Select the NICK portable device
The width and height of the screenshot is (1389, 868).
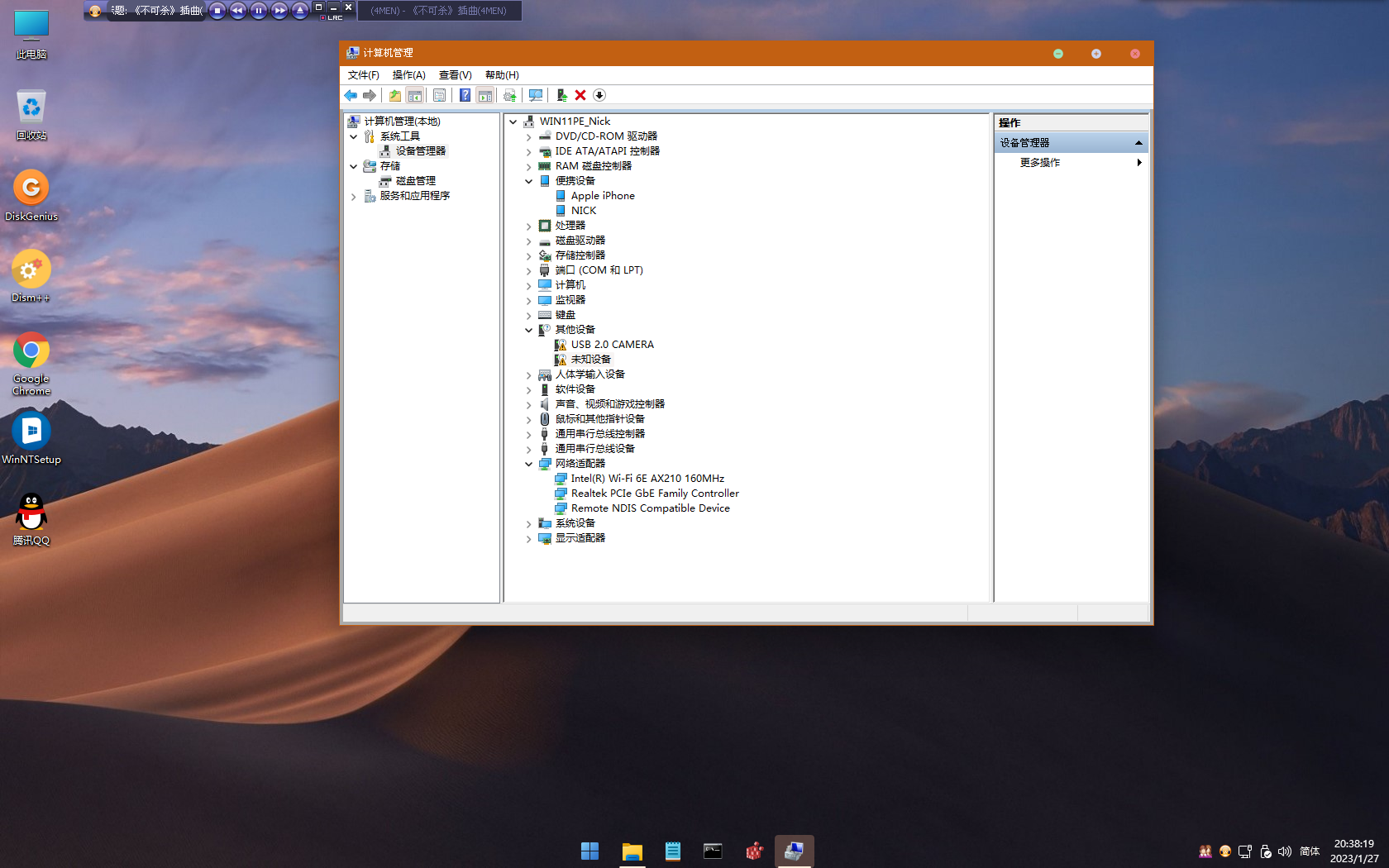coord(583,211)
